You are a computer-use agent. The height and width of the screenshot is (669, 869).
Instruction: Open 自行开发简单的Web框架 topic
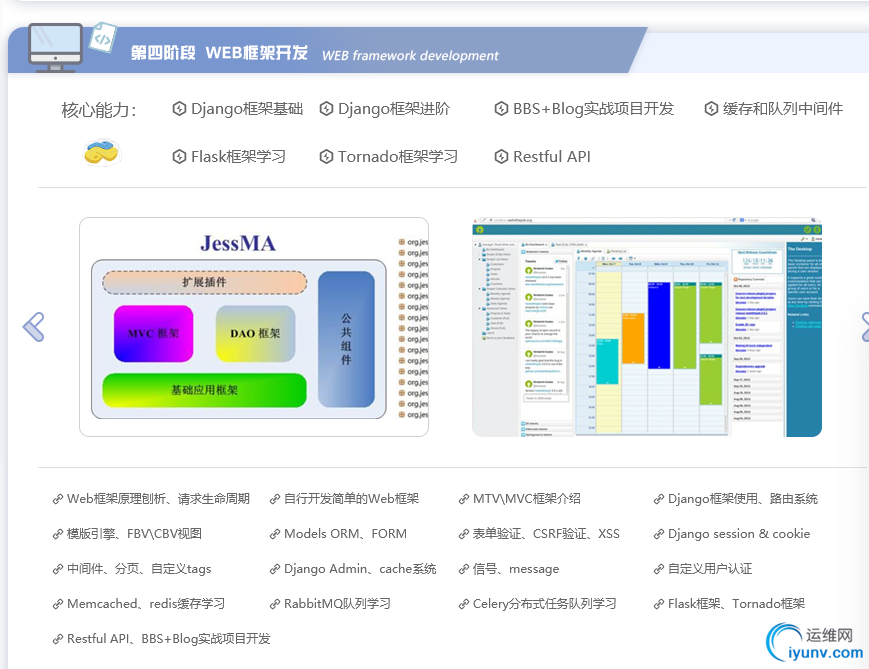click(x=351, y=499)
